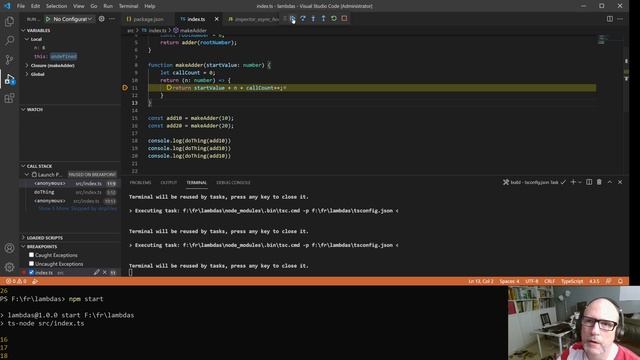The height and width of the screenshot is (360, 640).
Task: Open the Run and Debug view
Action: pos(9,79)
